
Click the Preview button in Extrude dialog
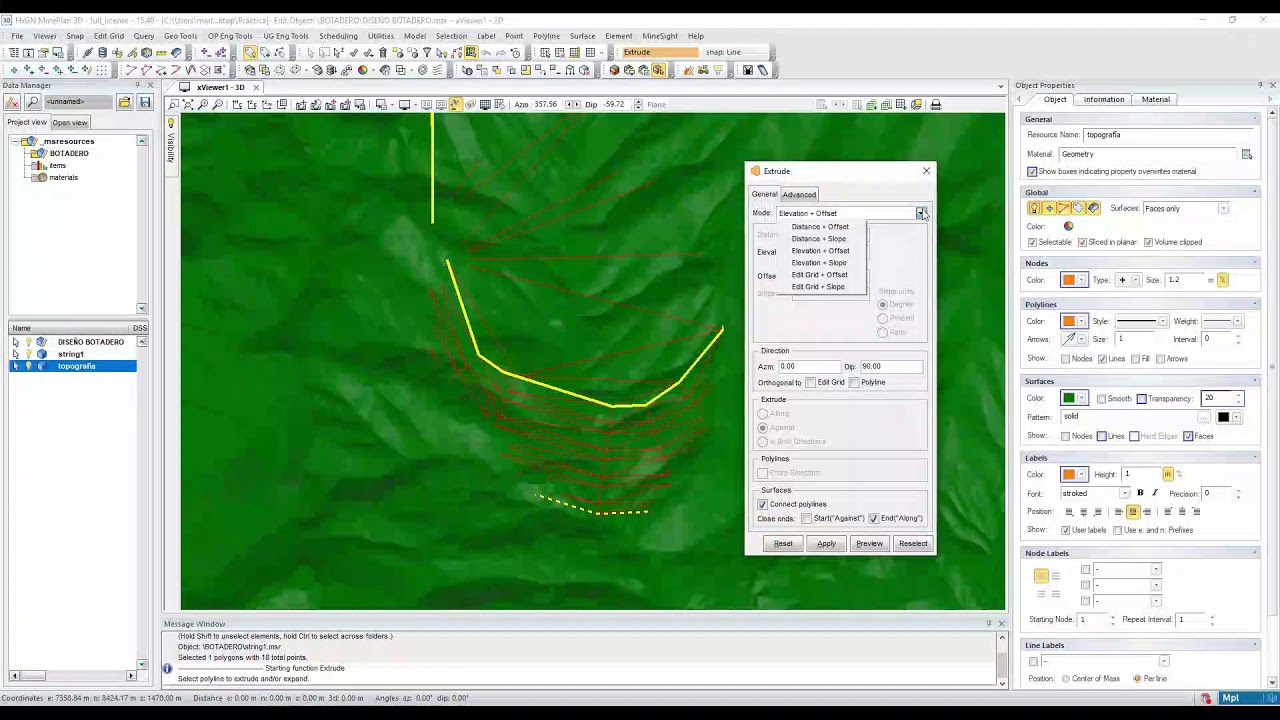[x=869, y=544]
